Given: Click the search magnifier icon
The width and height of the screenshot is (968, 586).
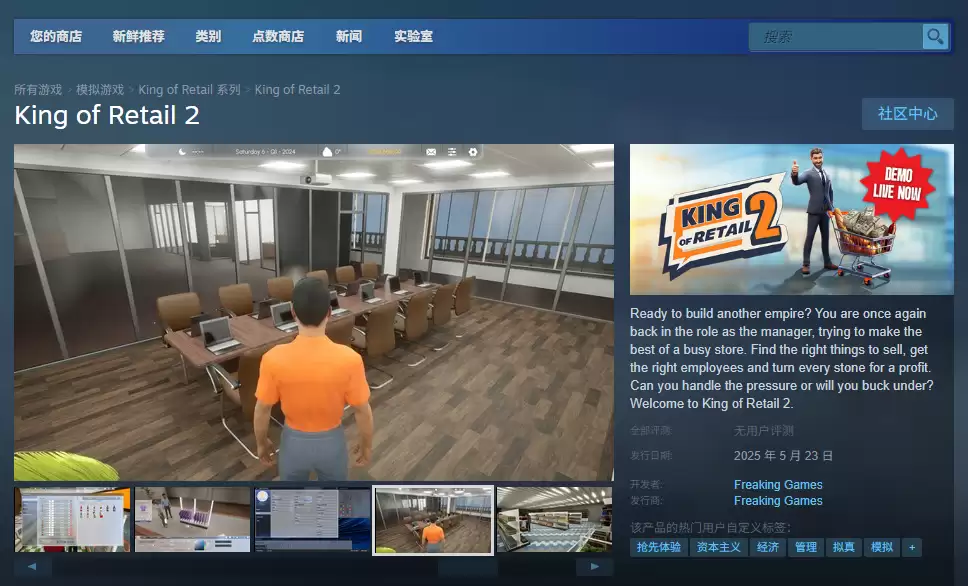Looking at the screenshot, I should [x=935, y=37].
